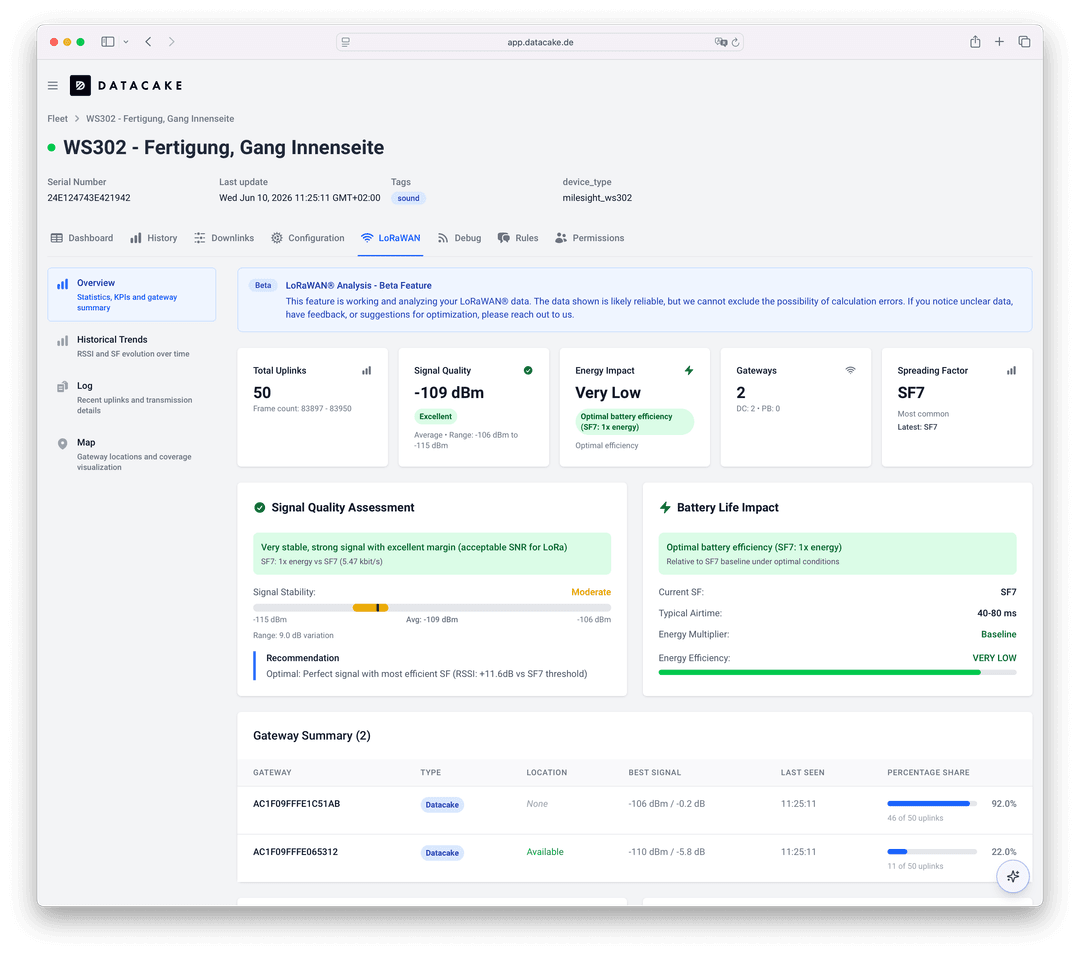Select the LoRaWAN tab
The width and height of the screenshot is (1080, 955).
(391, 238)
